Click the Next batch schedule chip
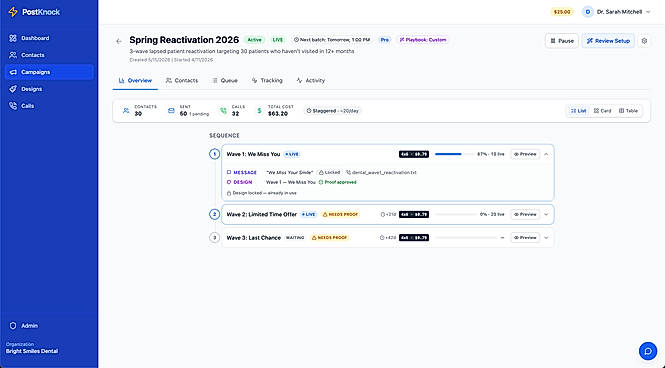Screen dimensions: 665x368 click(332, 40)
